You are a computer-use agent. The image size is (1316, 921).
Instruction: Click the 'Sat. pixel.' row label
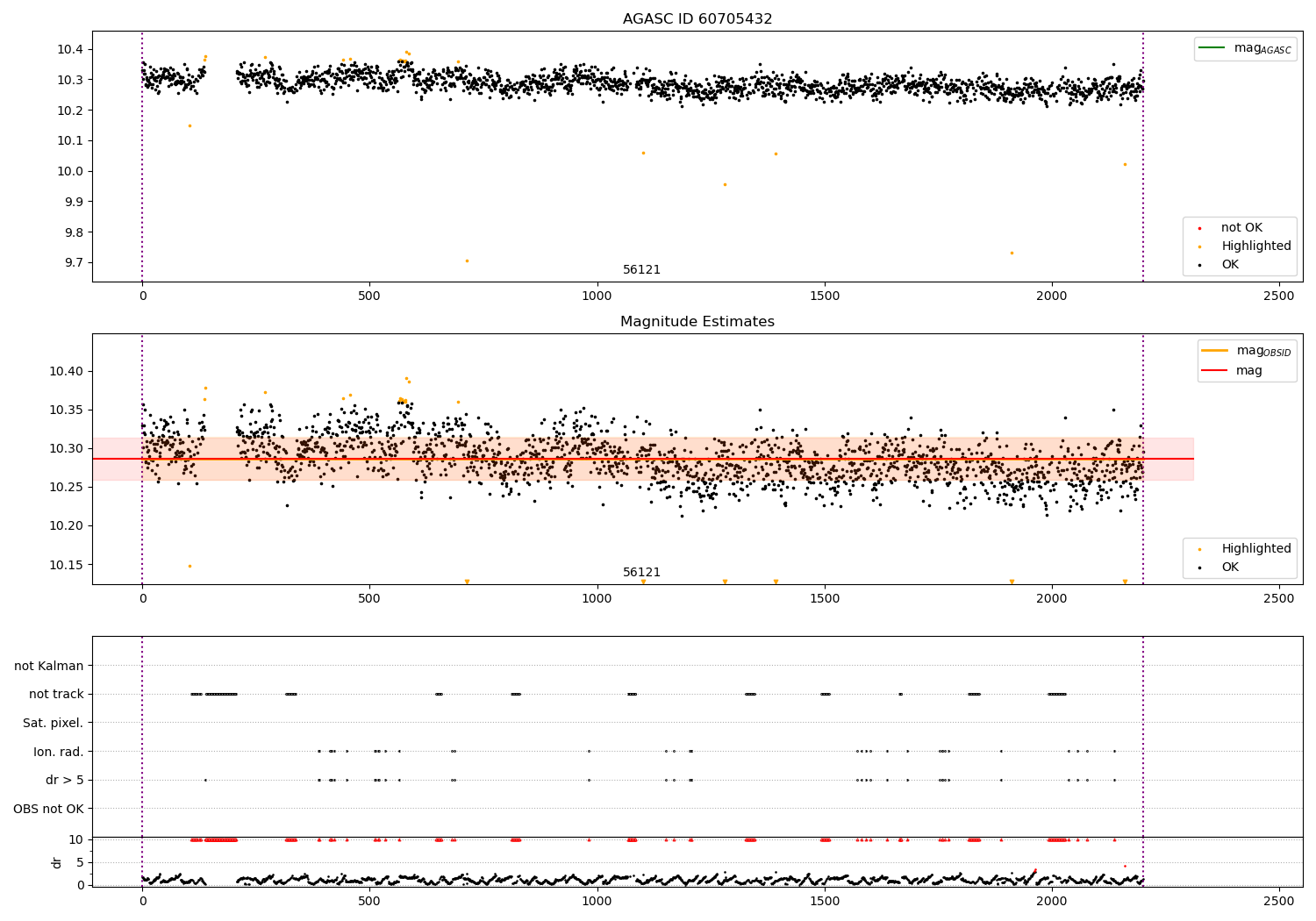coord(54,723)
